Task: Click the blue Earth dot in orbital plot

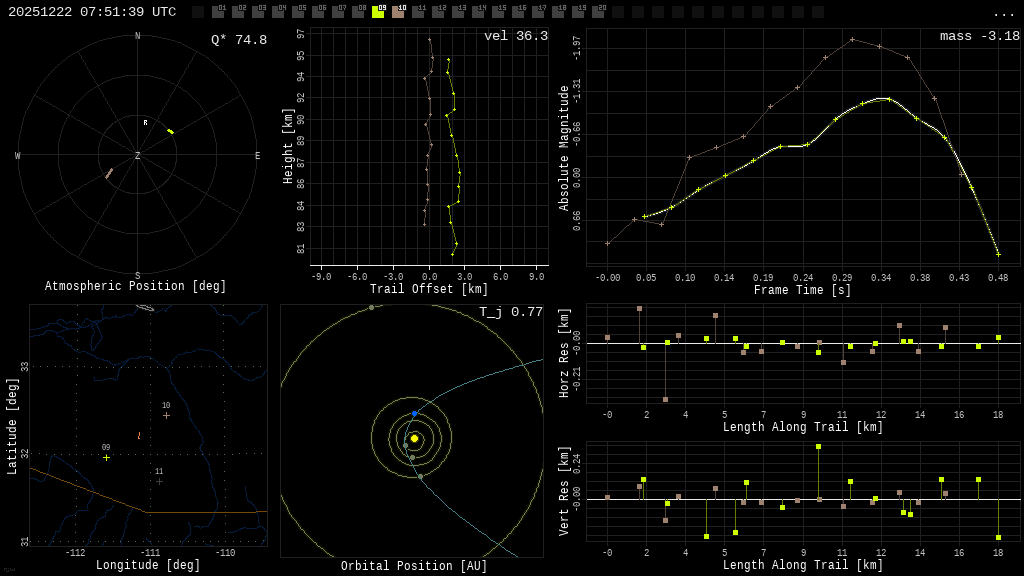Action: click(415, 413)
